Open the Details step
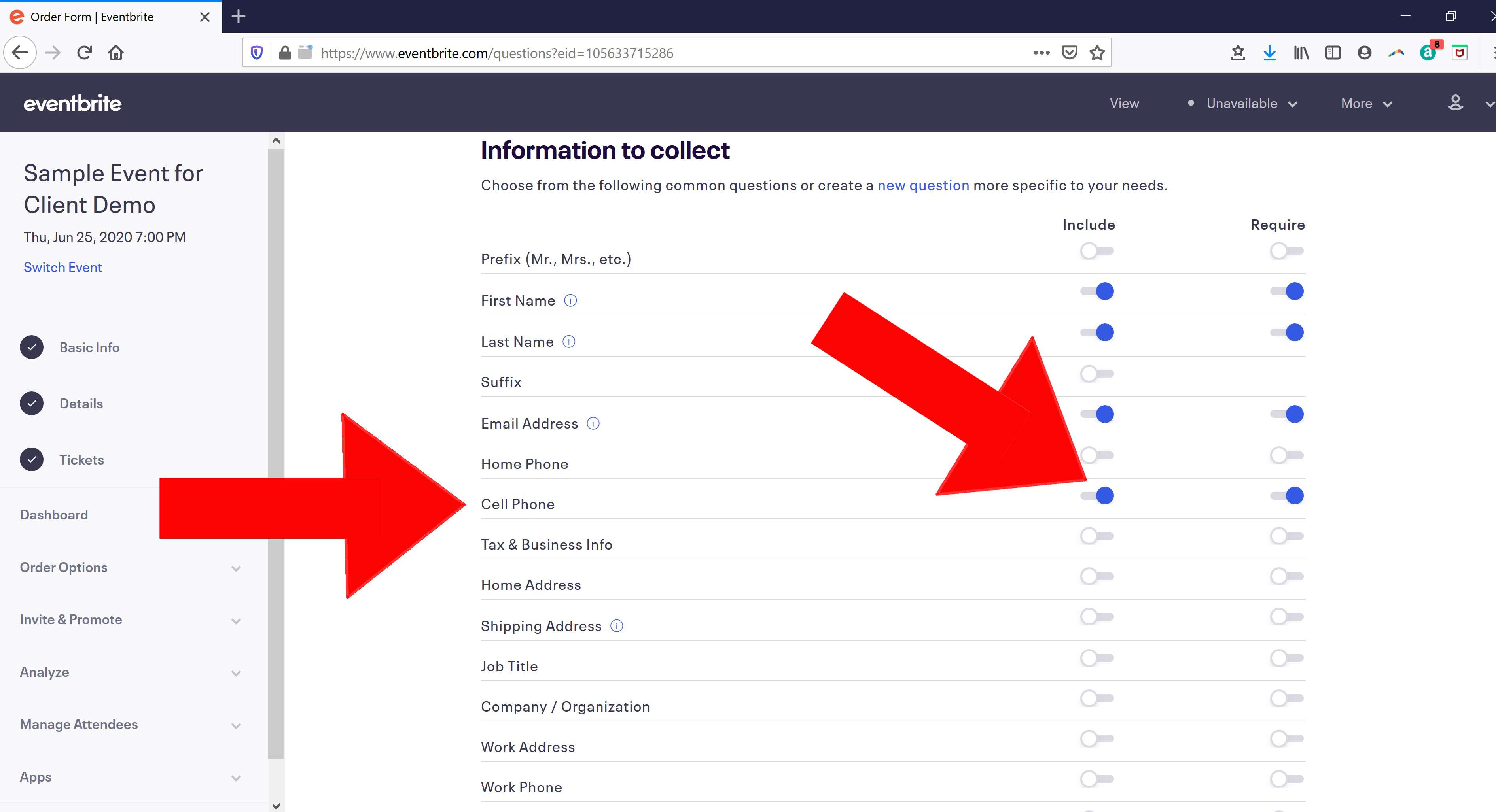Viewport: 1496px width, 812px height. coord(62,403)
